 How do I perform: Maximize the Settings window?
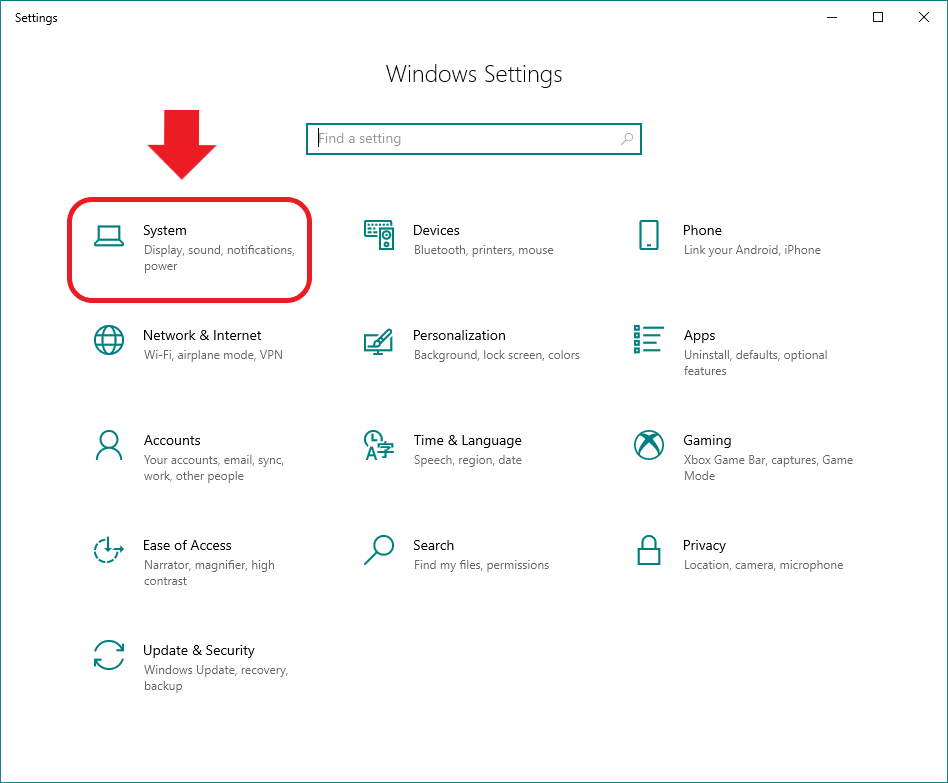[x=878, y=18]
